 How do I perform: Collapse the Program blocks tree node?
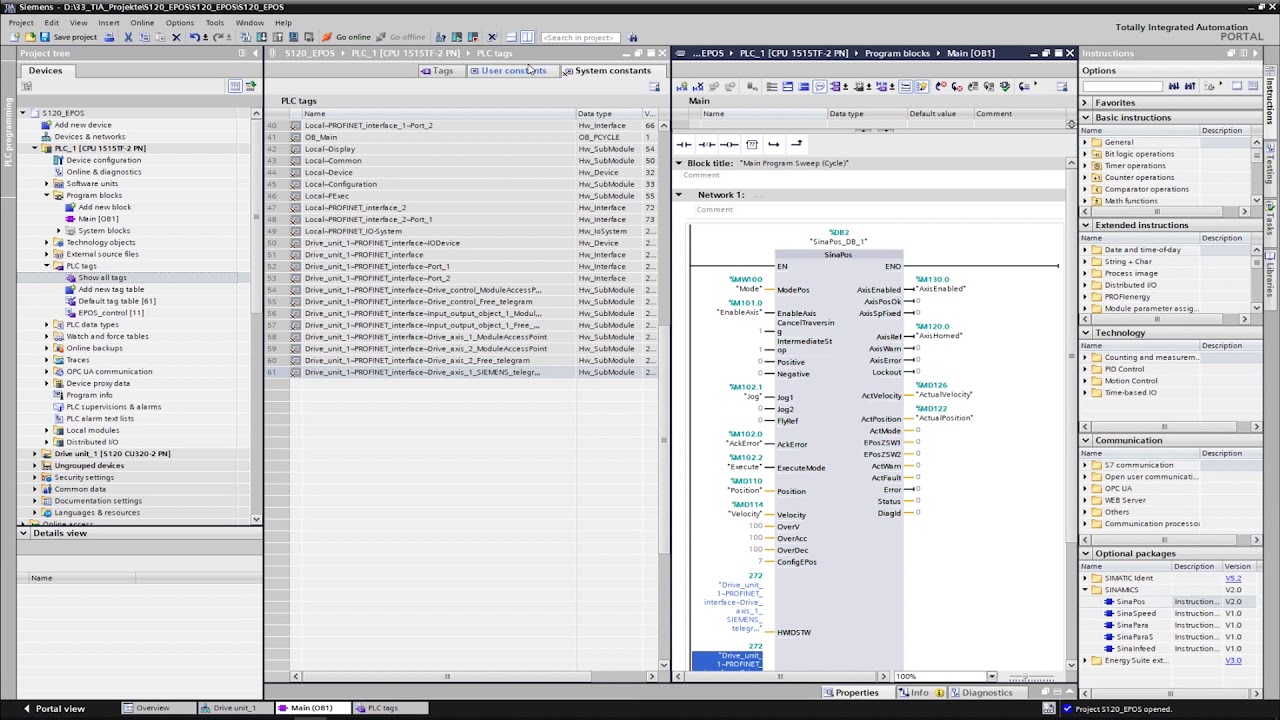pyautogui.click(x=46, y=196)
